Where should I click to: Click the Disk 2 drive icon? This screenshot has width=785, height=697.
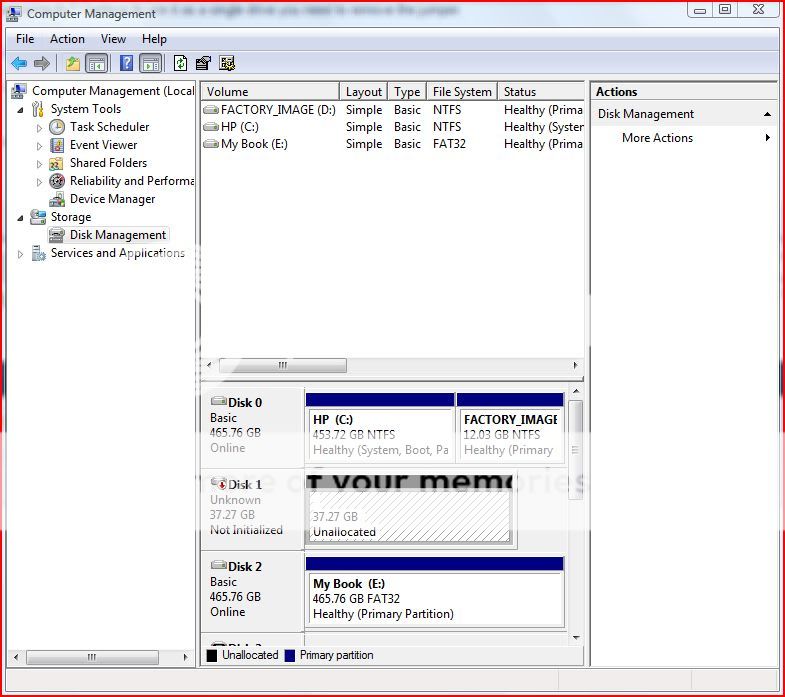(219, 565)
